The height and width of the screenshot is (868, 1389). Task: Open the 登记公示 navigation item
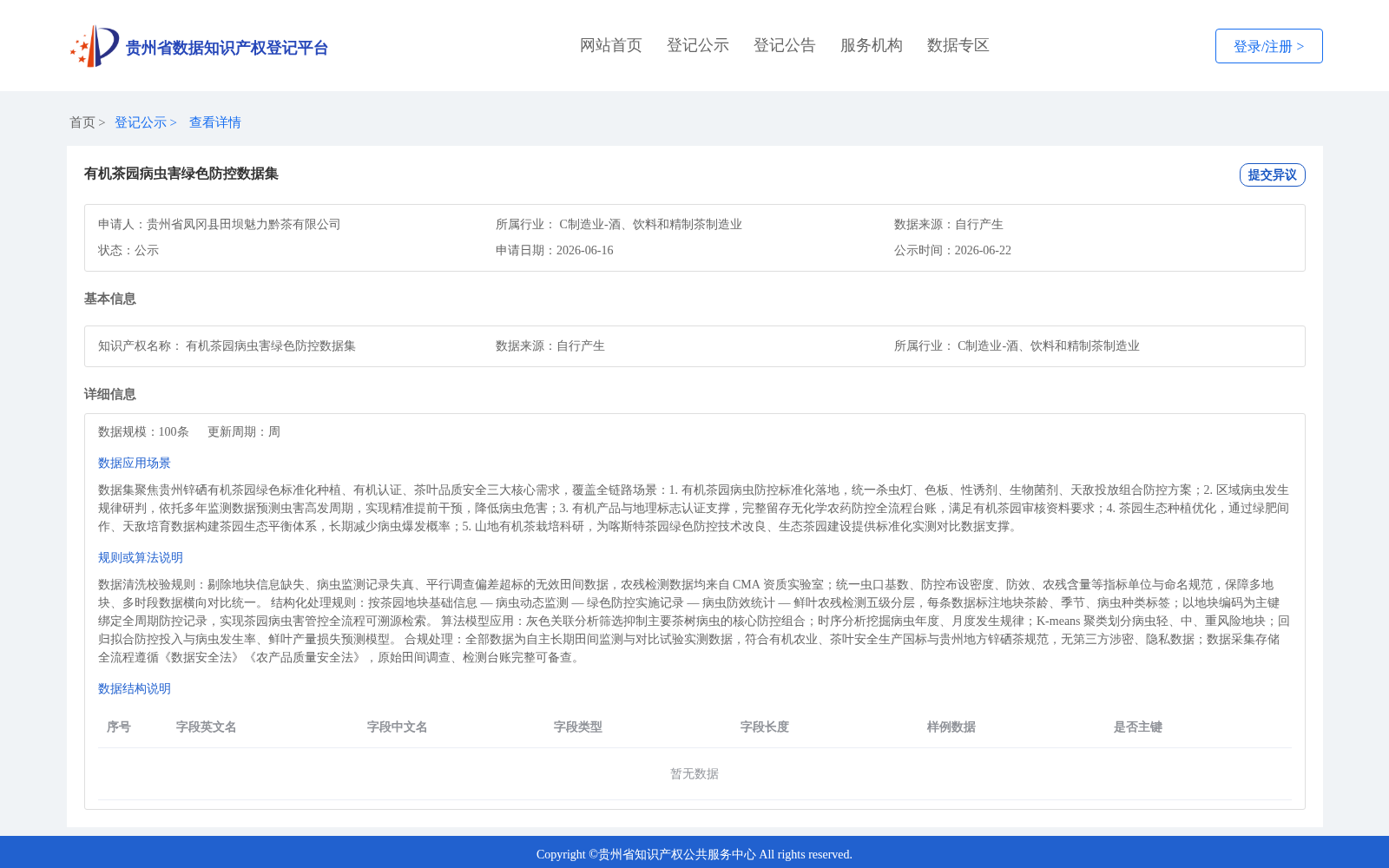click(698, 45)
